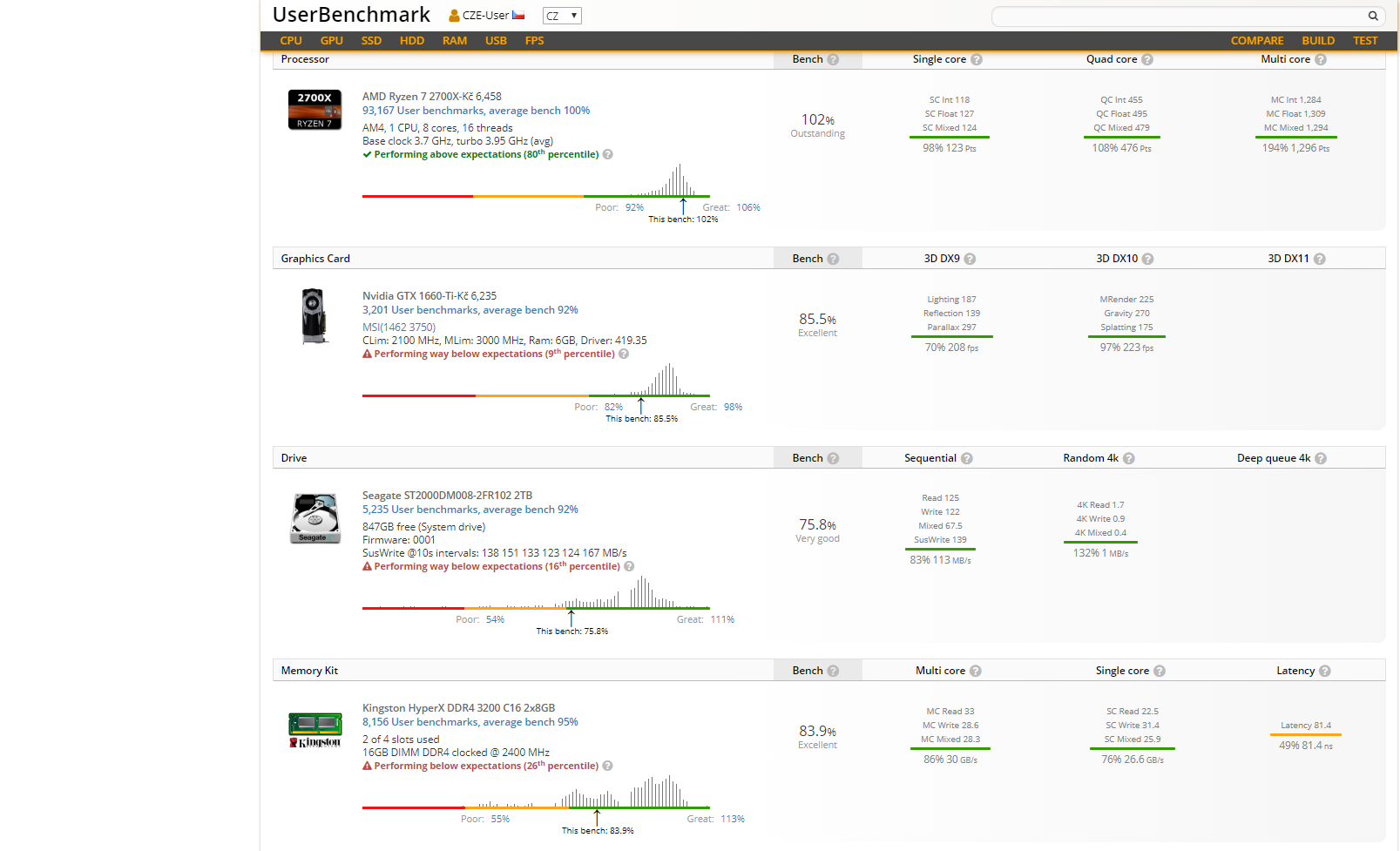Image resolution: width=1400 pixels, height=851 pixels.
Task: Click help icon next to 3D DX11
Action: (x=1320, y=260)
